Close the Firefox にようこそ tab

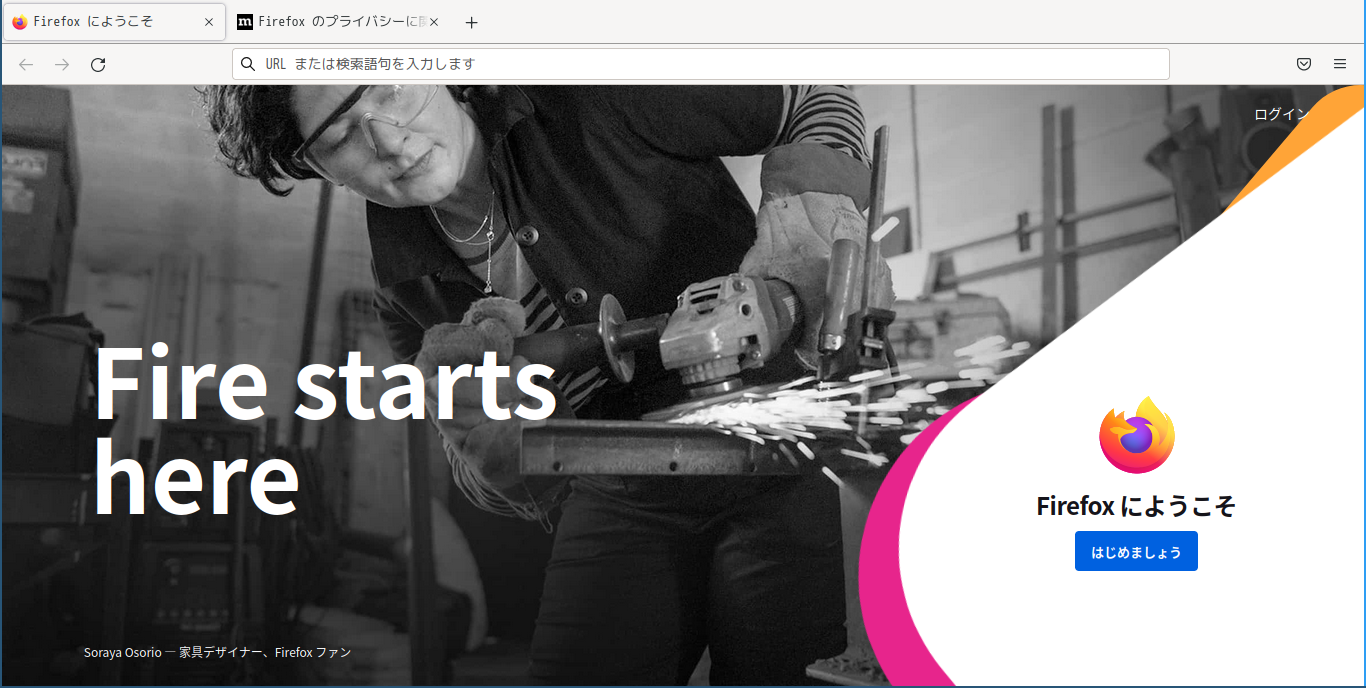click(x=209, y=22)
